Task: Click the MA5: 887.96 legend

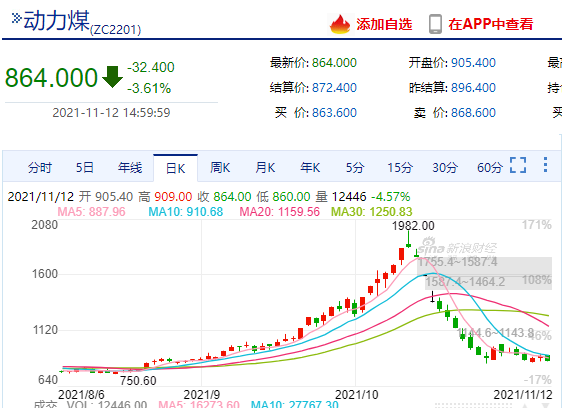Action: 91,212
